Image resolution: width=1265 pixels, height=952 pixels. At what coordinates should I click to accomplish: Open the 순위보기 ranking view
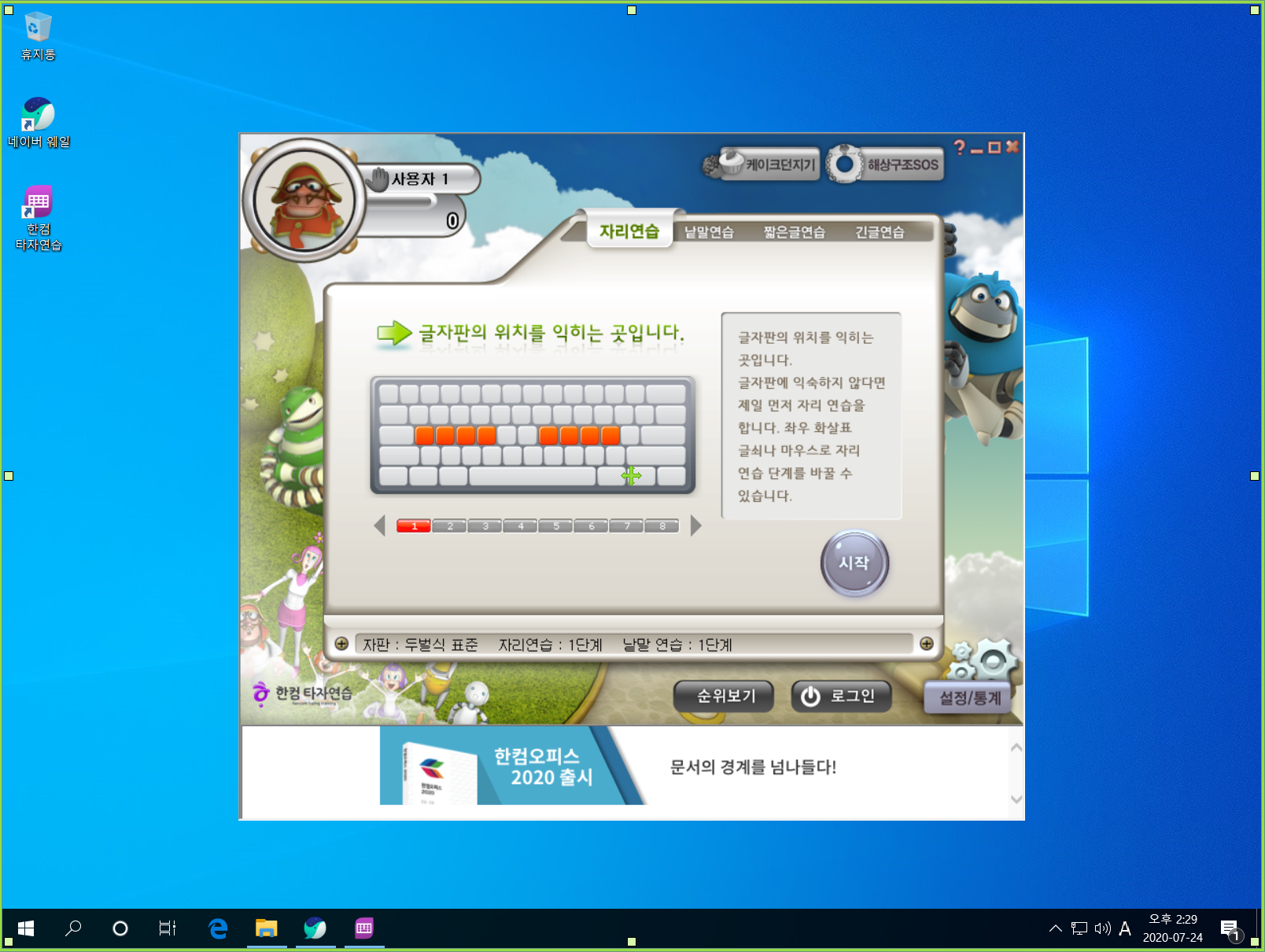[x=724, y=696]
